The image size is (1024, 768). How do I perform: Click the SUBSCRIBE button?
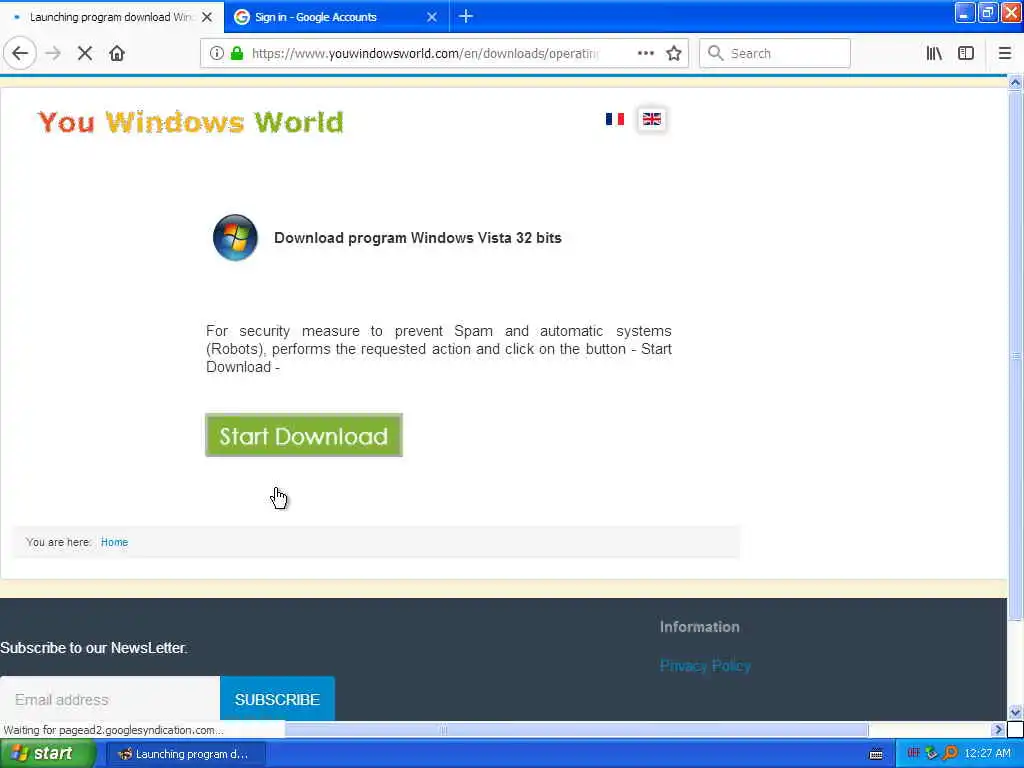pyautogui.click(x=278, y=699)
